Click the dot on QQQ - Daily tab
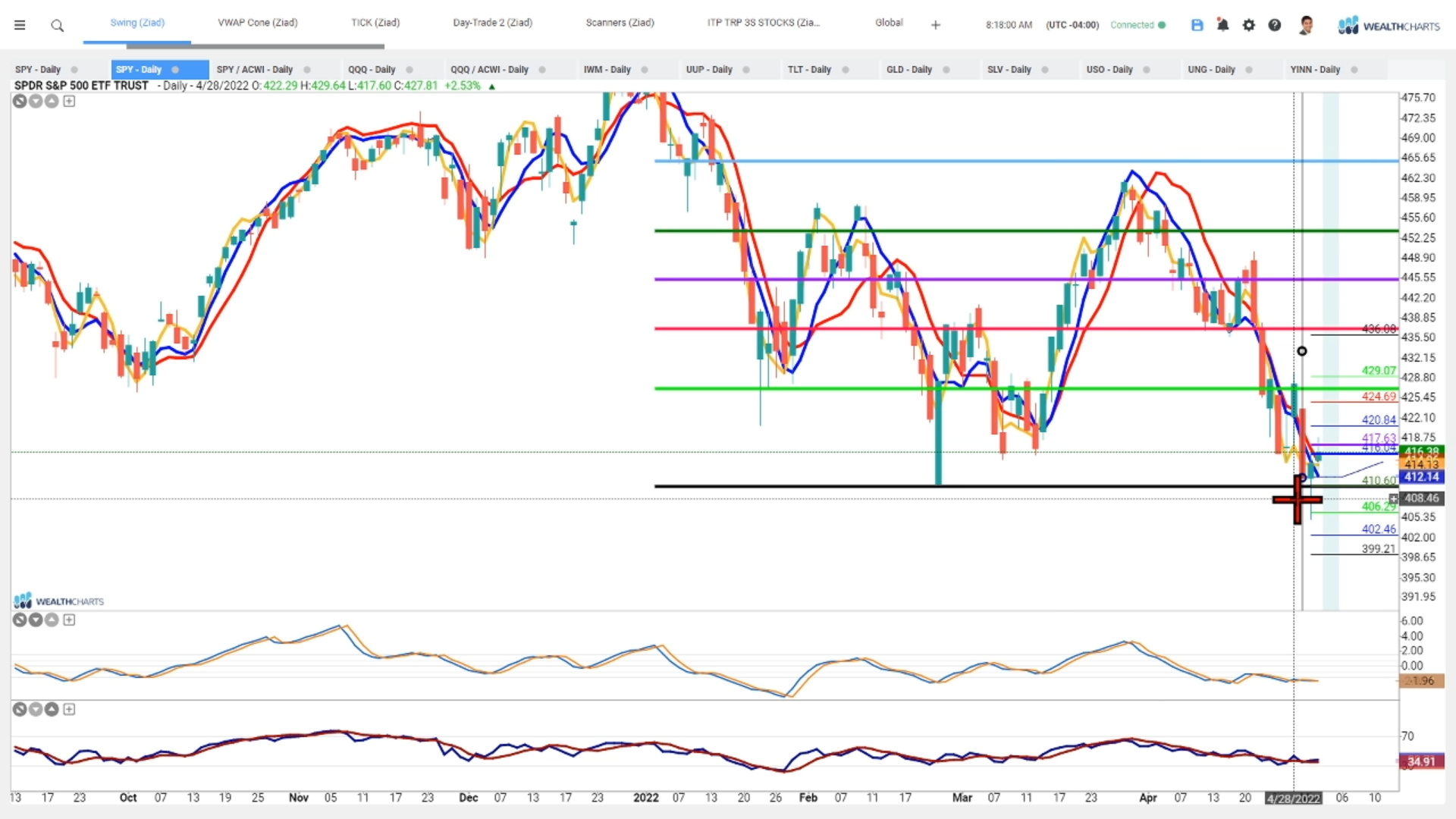1456x819 pixels. coord(409,70)
